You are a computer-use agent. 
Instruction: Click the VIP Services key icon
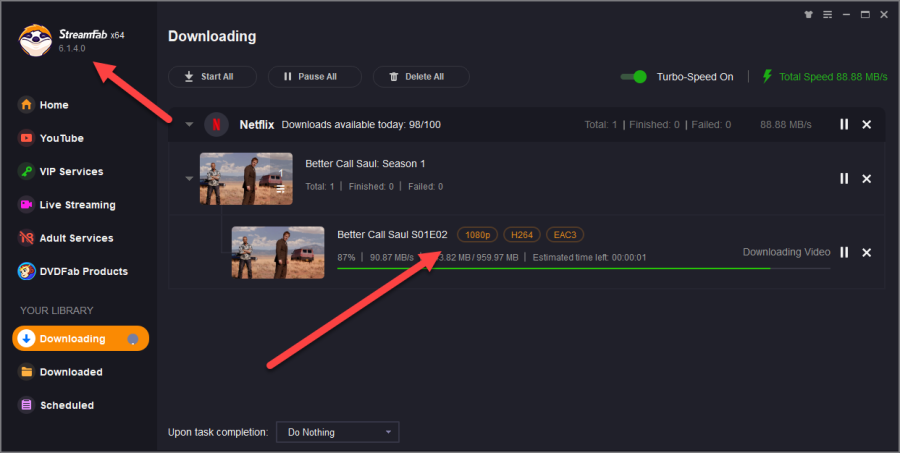(26, 172)
